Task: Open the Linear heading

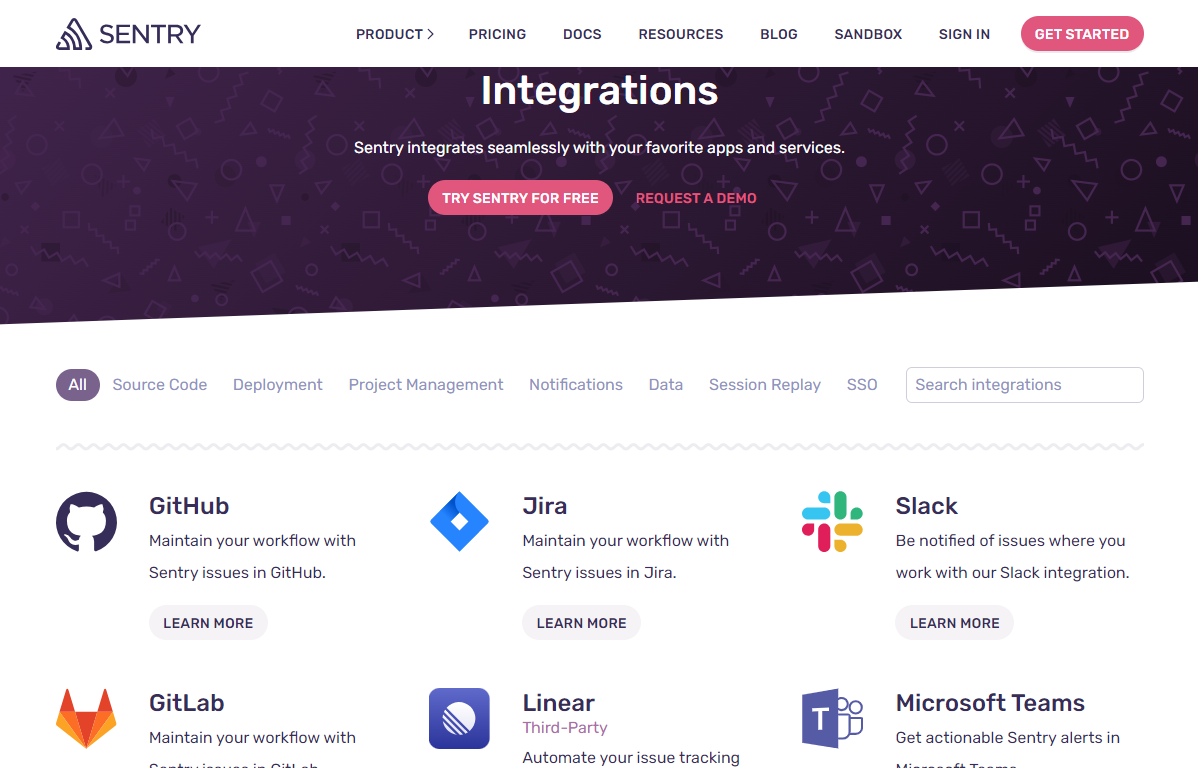Action: point(559,703)
